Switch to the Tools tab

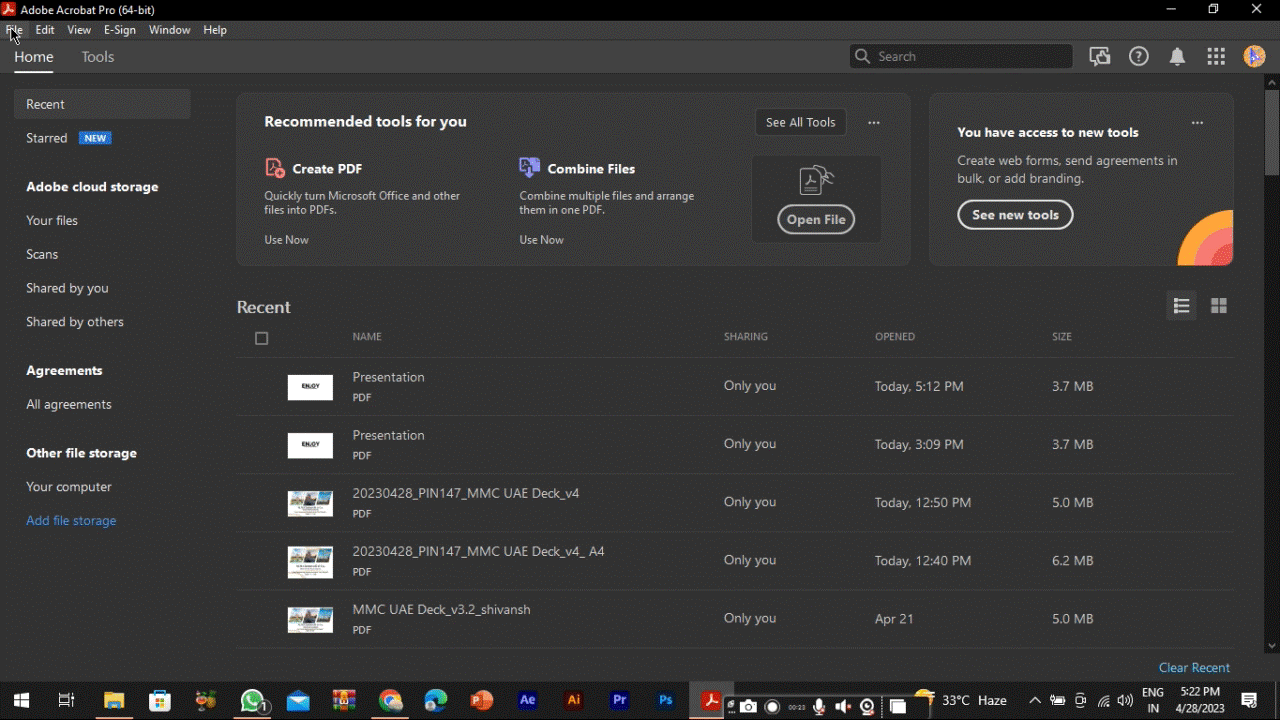(x=98, y=57)
